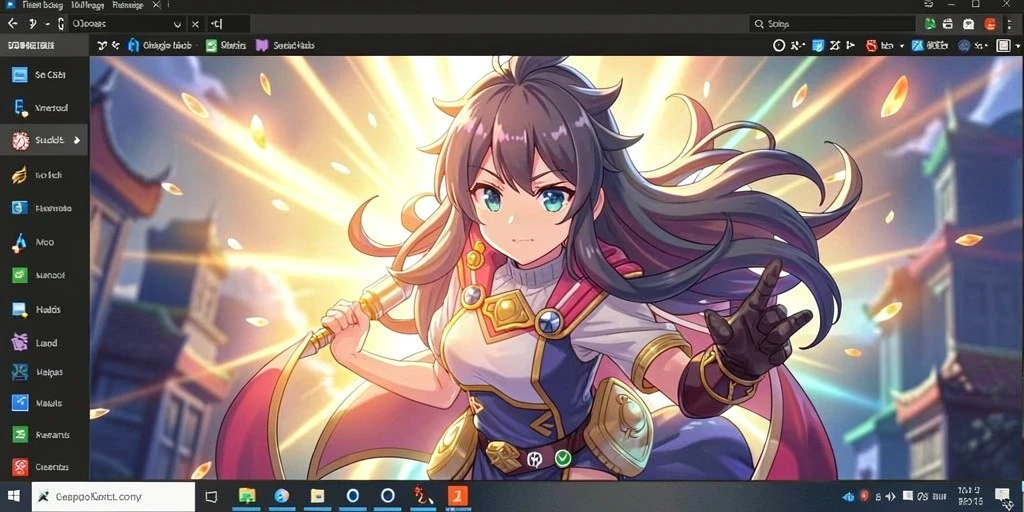Viewport: 1024px width, 512px height.
Task: Open the dropdown next to the globe icon
Action: (x=985, y=46)
